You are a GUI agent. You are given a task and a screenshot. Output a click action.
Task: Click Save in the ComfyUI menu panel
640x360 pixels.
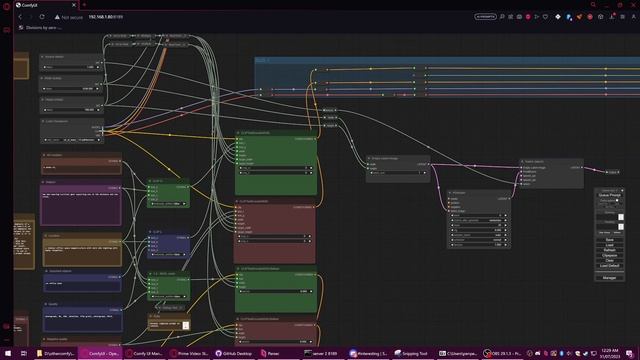click(x=609, y=240)
